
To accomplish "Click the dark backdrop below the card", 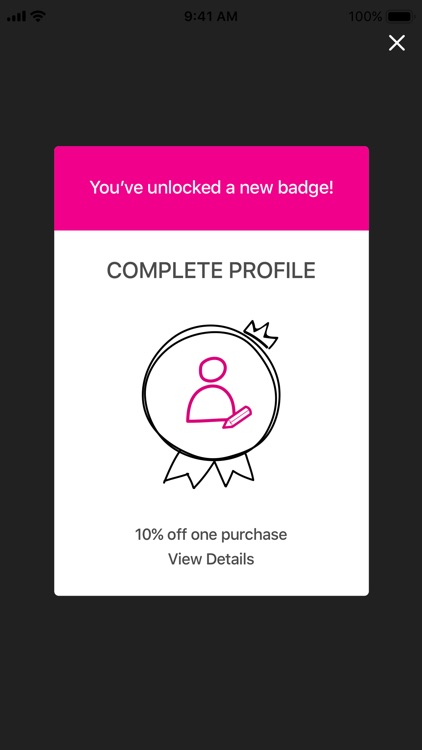I will tap(211, 670).
